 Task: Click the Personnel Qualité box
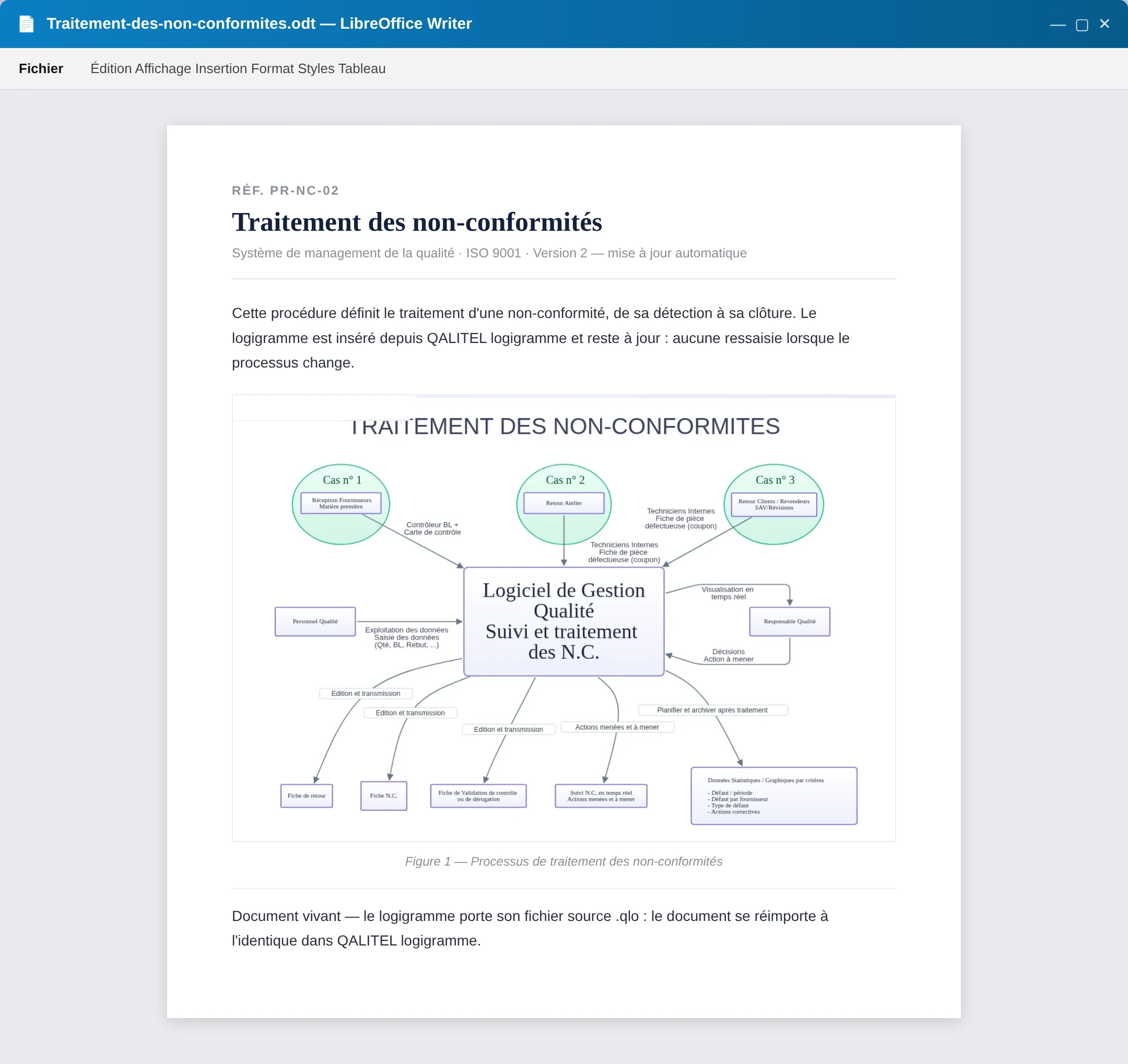(x=315, y=621)
